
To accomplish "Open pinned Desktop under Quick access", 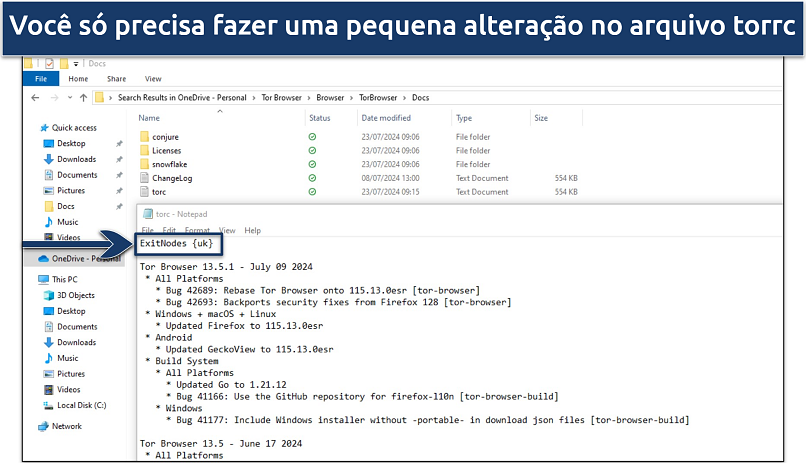I will click(x=71, y=143).
